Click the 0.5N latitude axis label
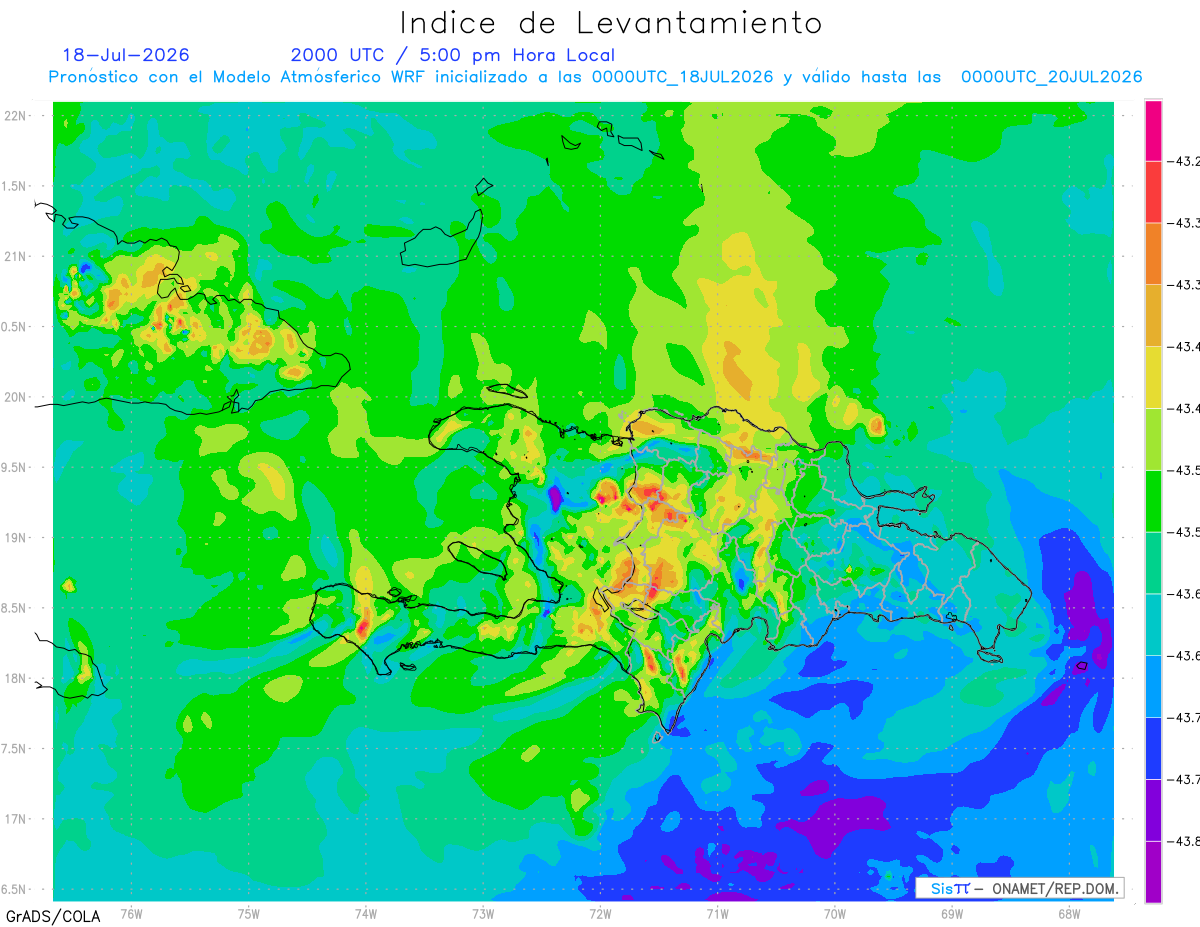Viewport: 1200px width, 927px height. [x=15, y=327]
